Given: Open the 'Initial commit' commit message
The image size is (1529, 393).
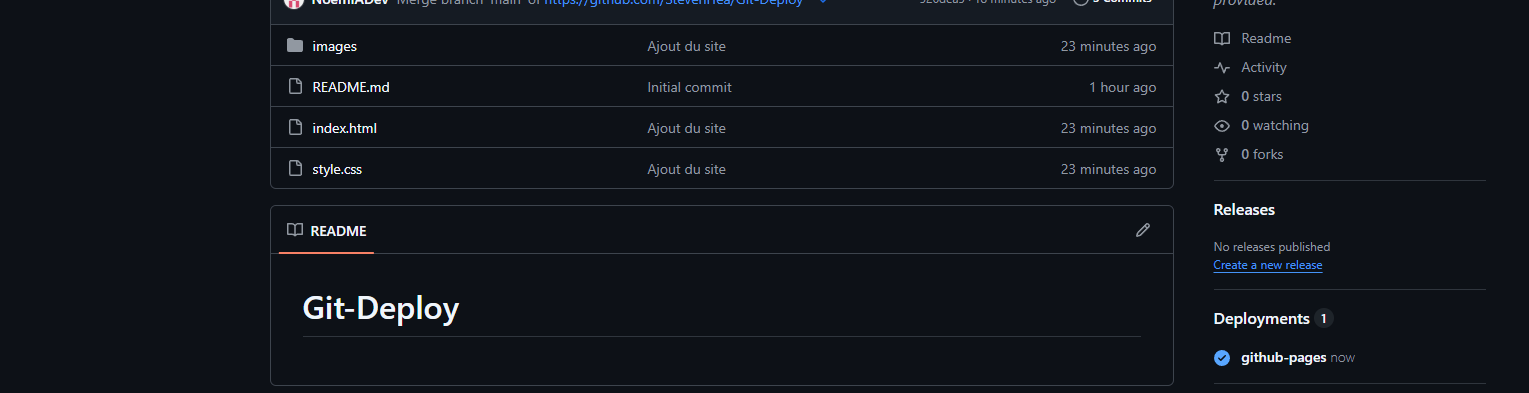Looking at the screenshot, I should coord(689,87).
